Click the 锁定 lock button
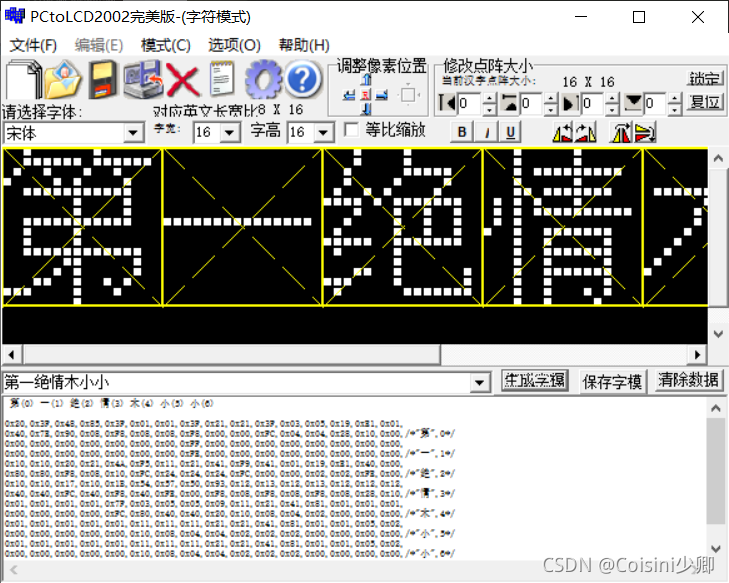Screen dimensions: 729x583 coord(705,79)
